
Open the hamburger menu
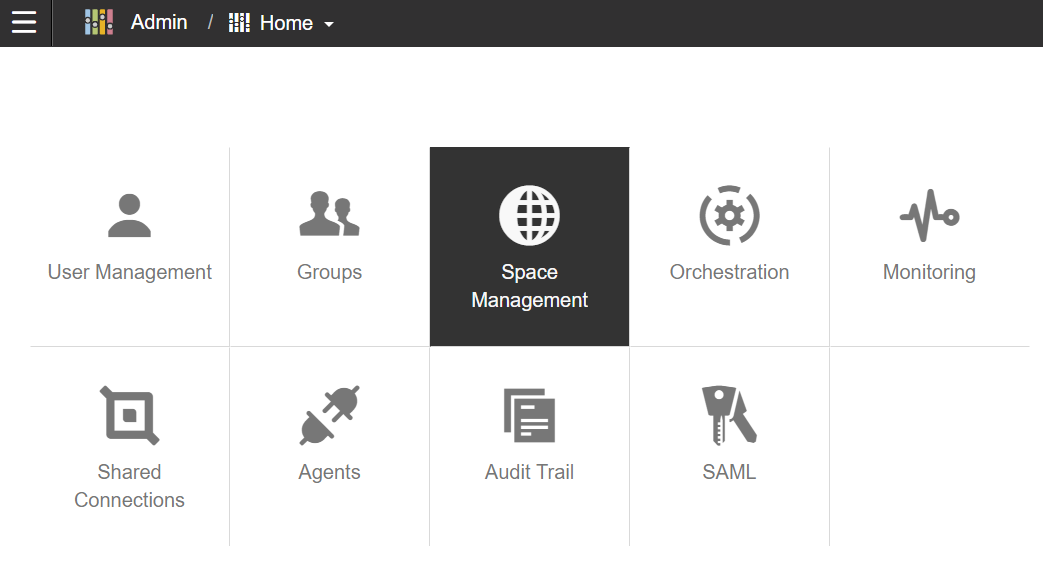tap(24, 23)
